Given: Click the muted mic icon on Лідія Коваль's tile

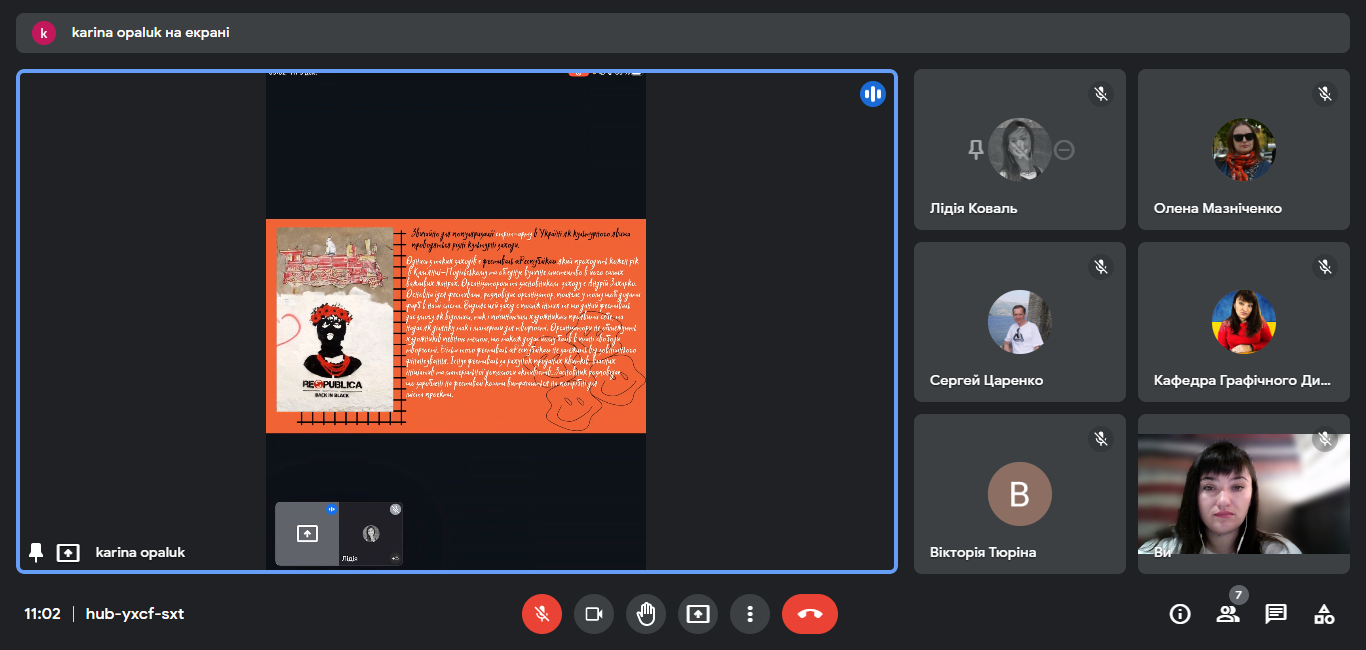Looking at the screenshot, I should click(x=1101, y=94).
